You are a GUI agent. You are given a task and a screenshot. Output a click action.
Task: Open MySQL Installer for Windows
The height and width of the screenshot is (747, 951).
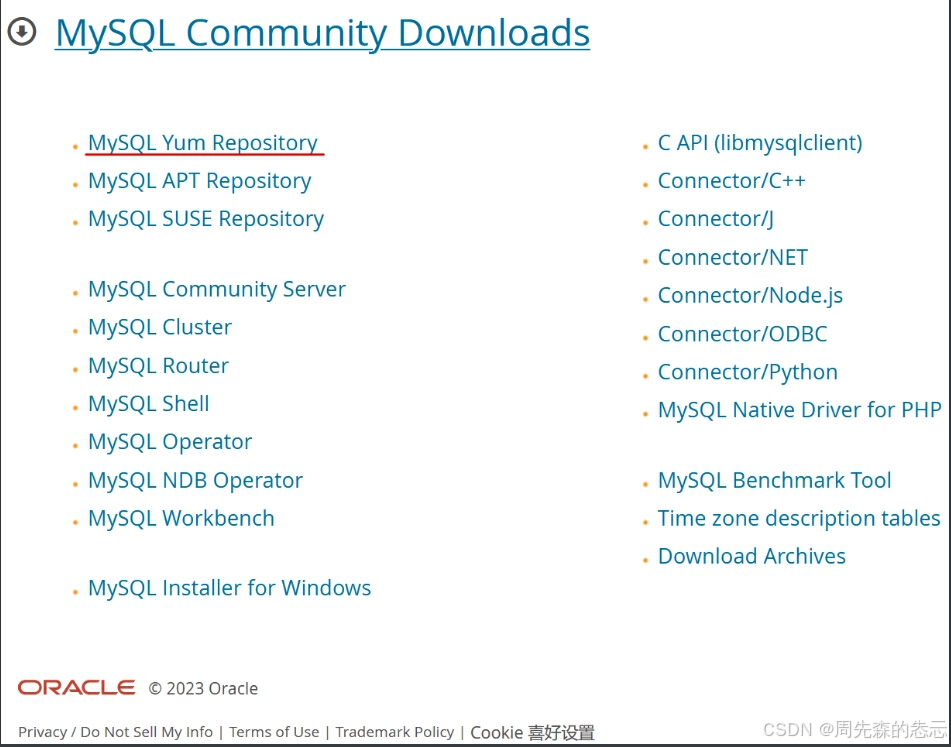[230, 588]
